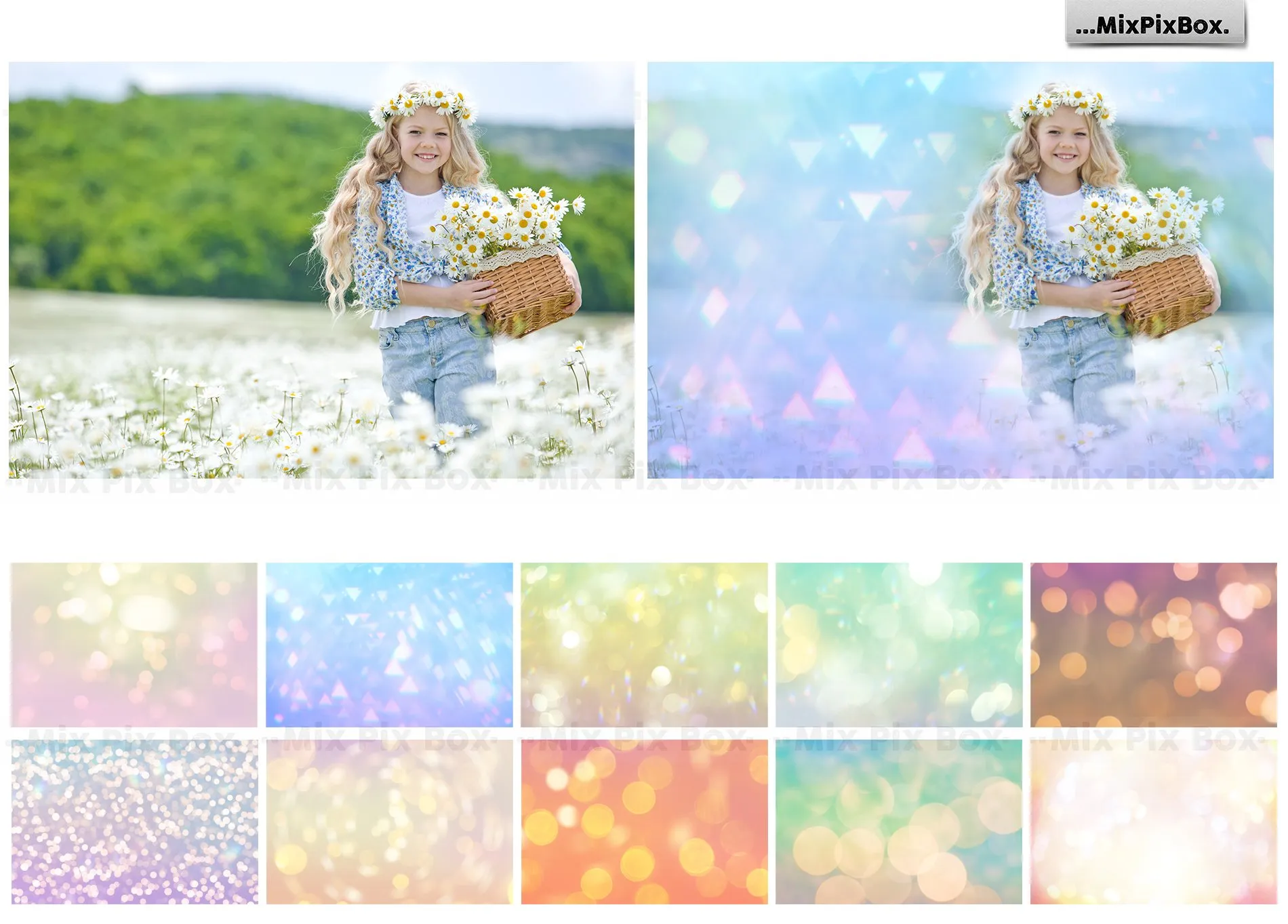Select the mauve-brown overlay with orange bokeh
Screen dimensions: 1288x924
(x=1153, y=645)
